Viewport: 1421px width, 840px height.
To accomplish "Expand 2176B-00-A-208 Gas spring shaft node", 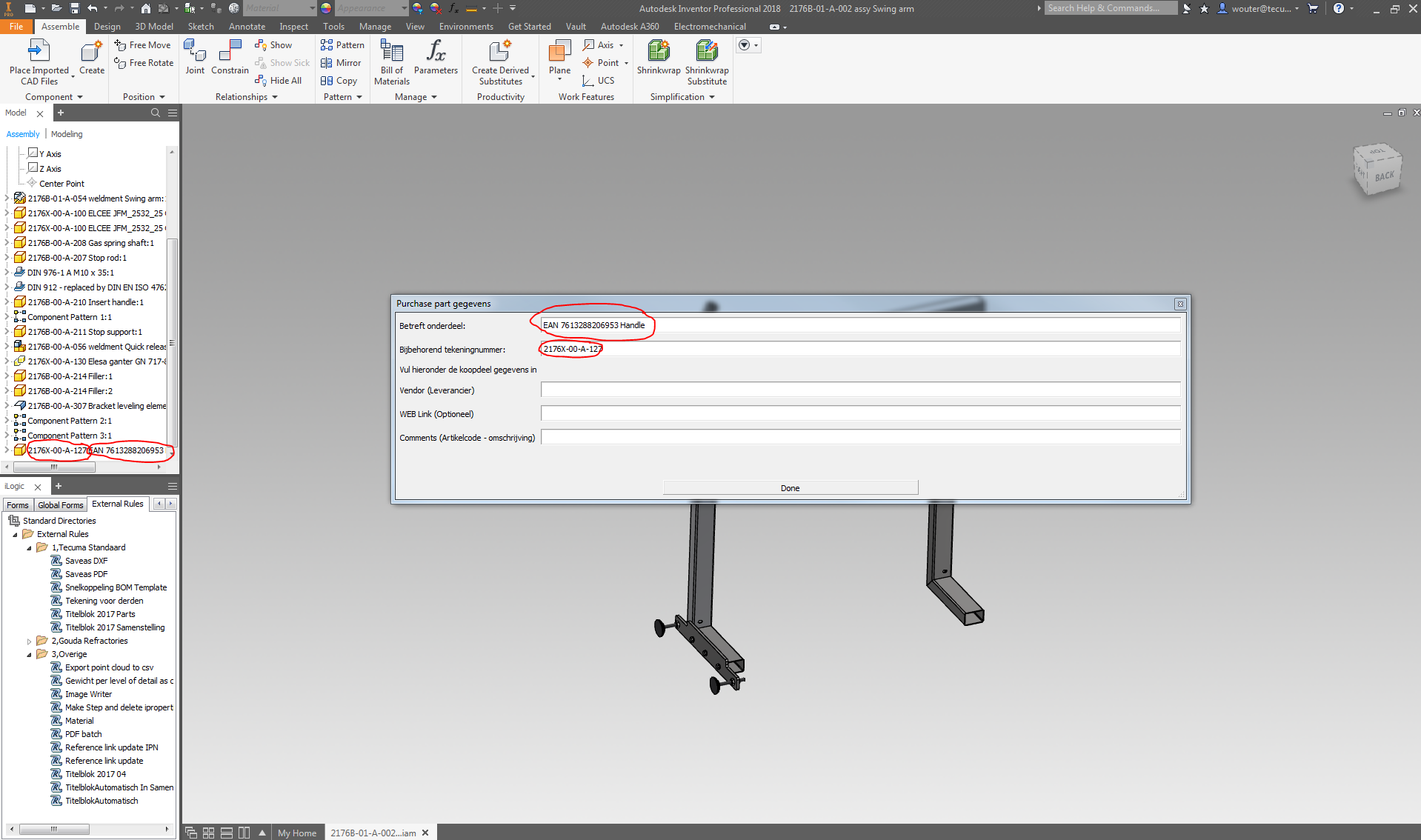I will point(7,242).
